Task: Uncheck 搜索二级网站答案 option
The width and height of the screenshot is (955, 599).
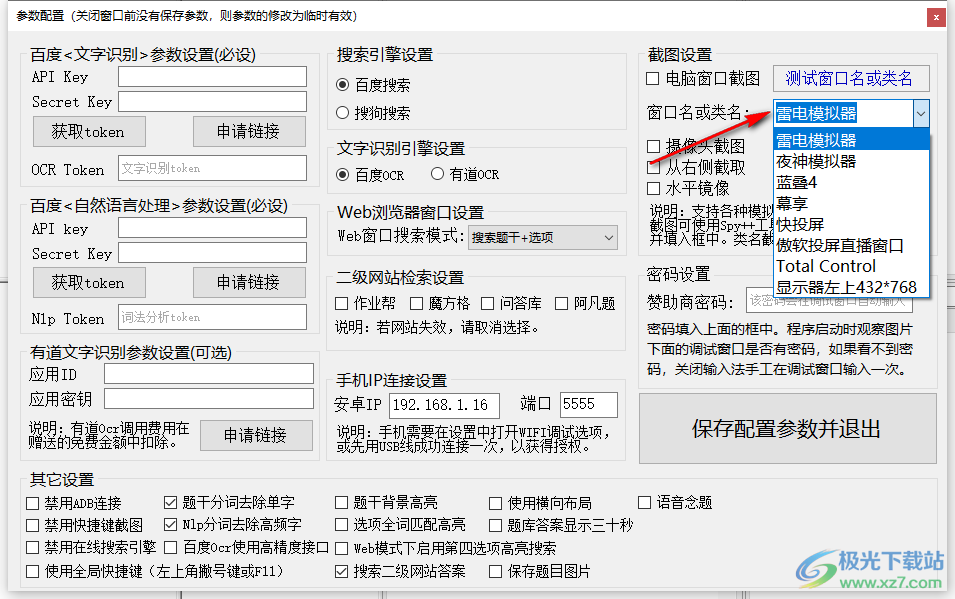Action: point(342,572)
